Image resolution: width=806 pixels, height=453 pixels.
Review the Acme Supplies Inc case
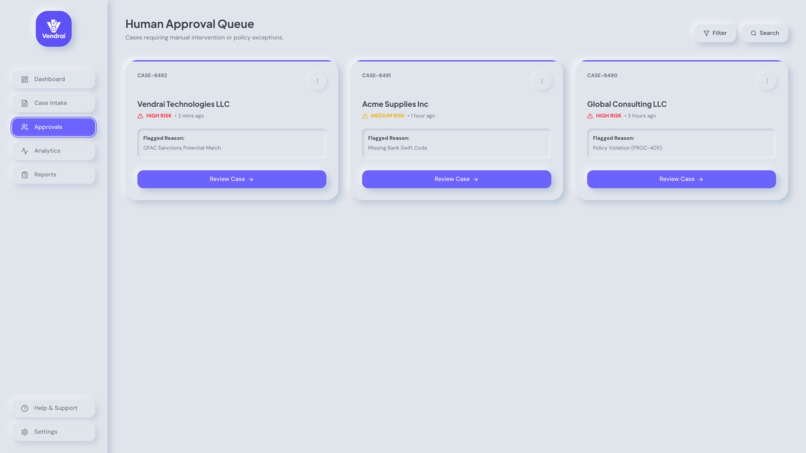point(456,179)
